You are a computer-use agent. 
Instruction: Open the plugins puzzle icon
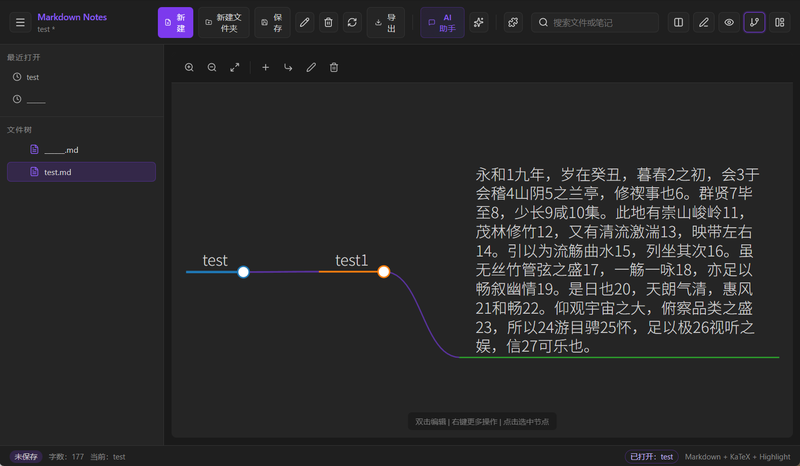(x=512, y=22)
